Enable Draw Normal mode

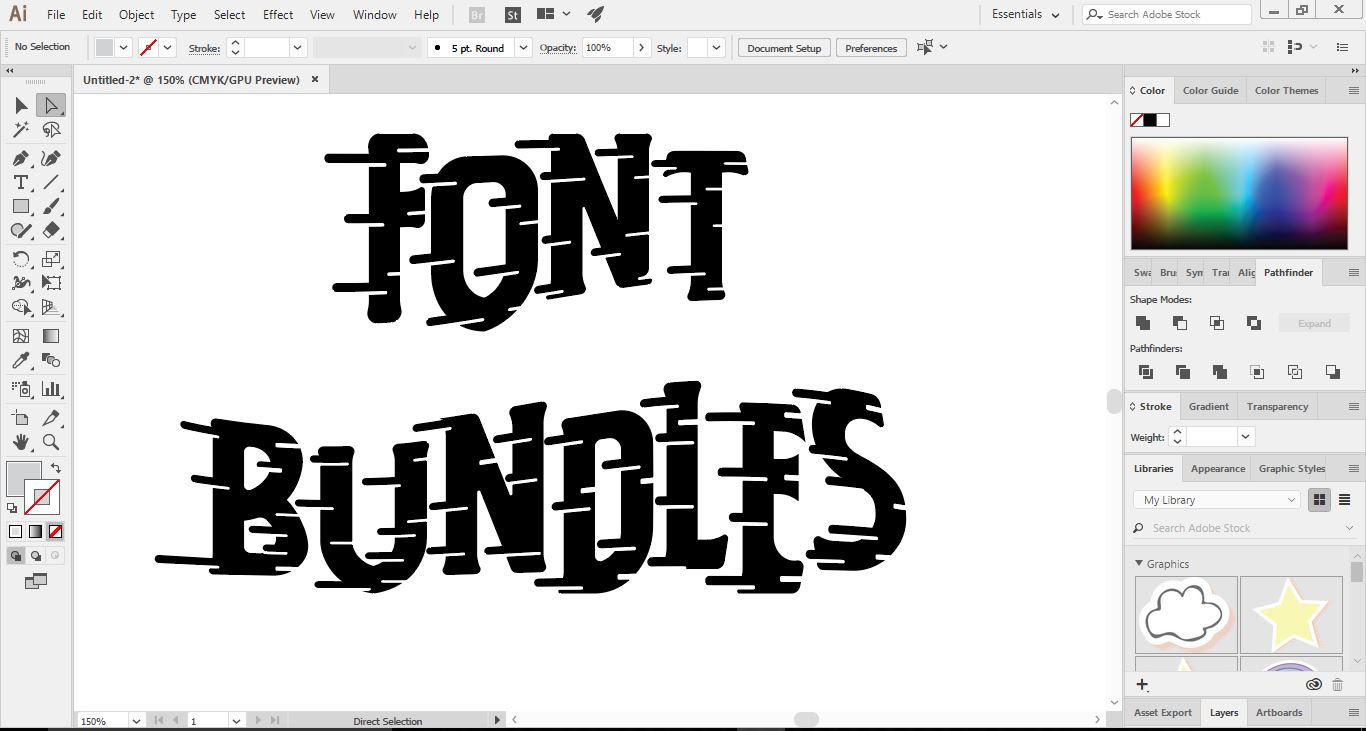(x=16, y=555)
